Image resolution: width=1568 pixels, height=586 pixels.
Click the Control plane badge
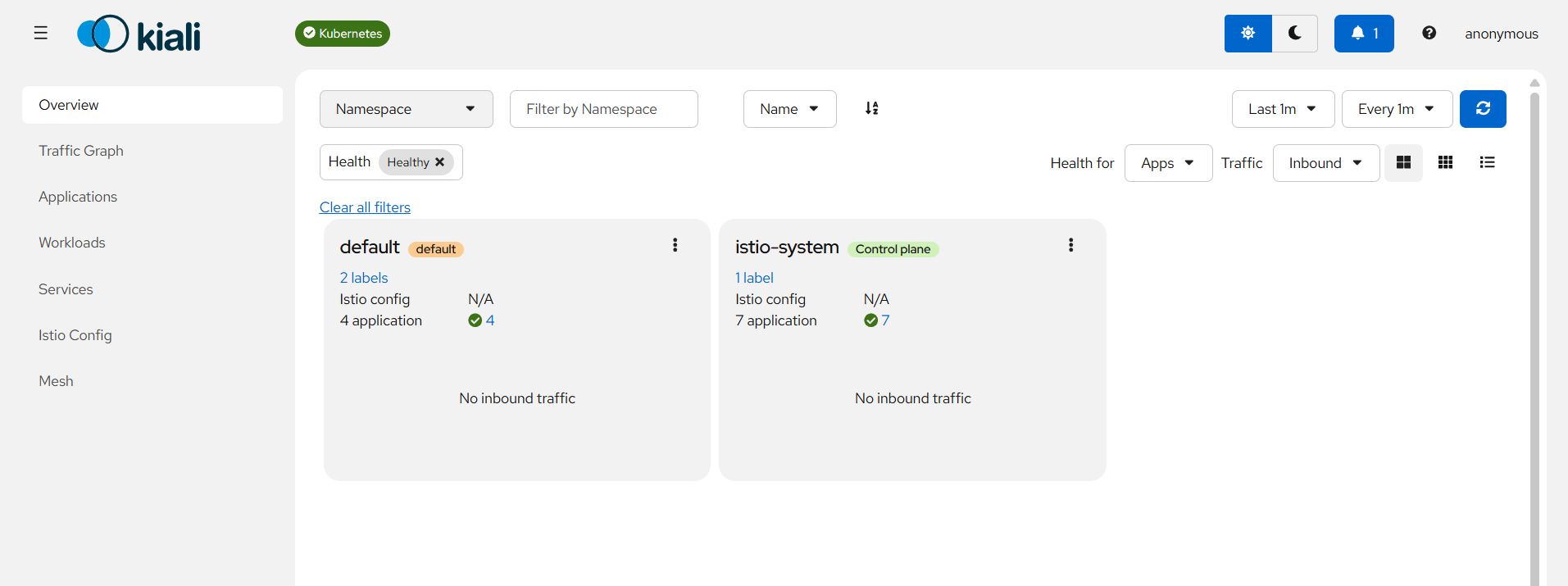pyautogui.click(x=893, y=249)
